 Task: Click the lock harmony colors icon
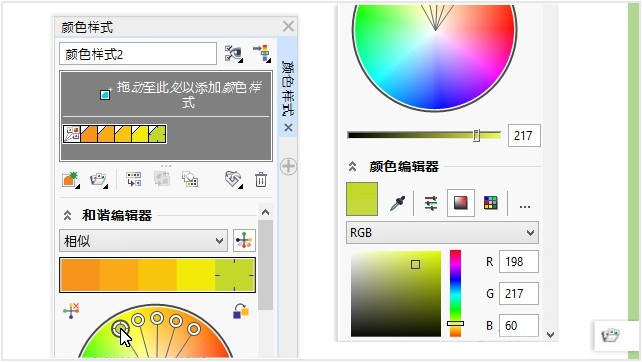241,311
